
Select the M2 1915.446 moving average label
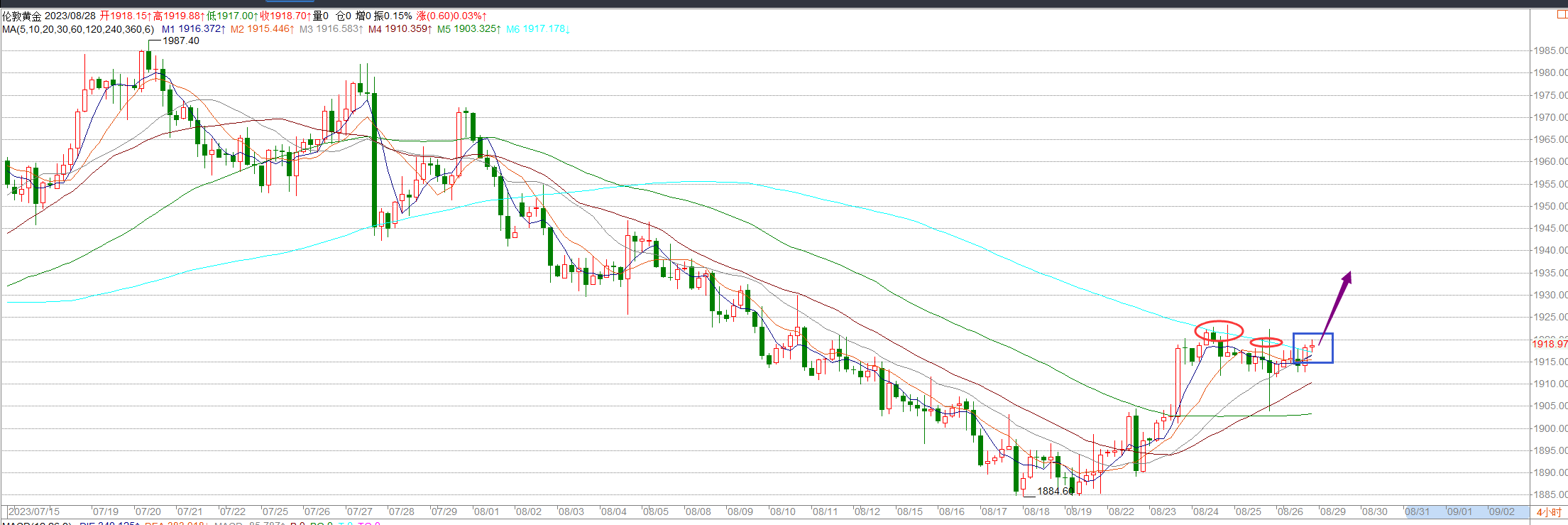[x=263, y=29]
